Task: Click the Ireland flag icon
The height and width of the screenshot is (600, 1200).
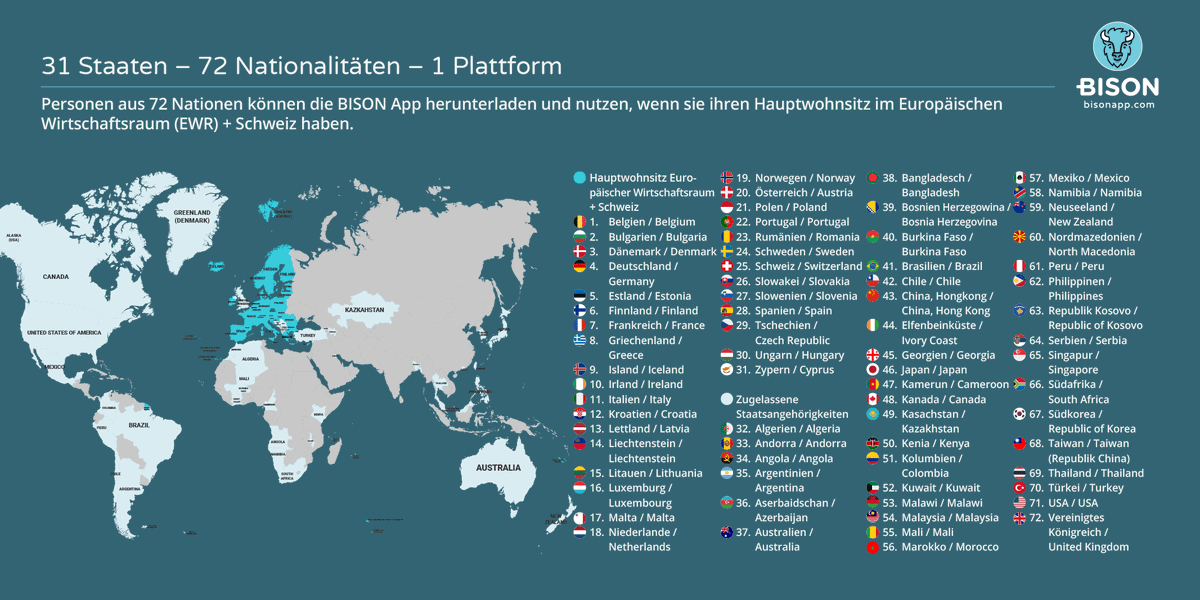Action: 580,385
